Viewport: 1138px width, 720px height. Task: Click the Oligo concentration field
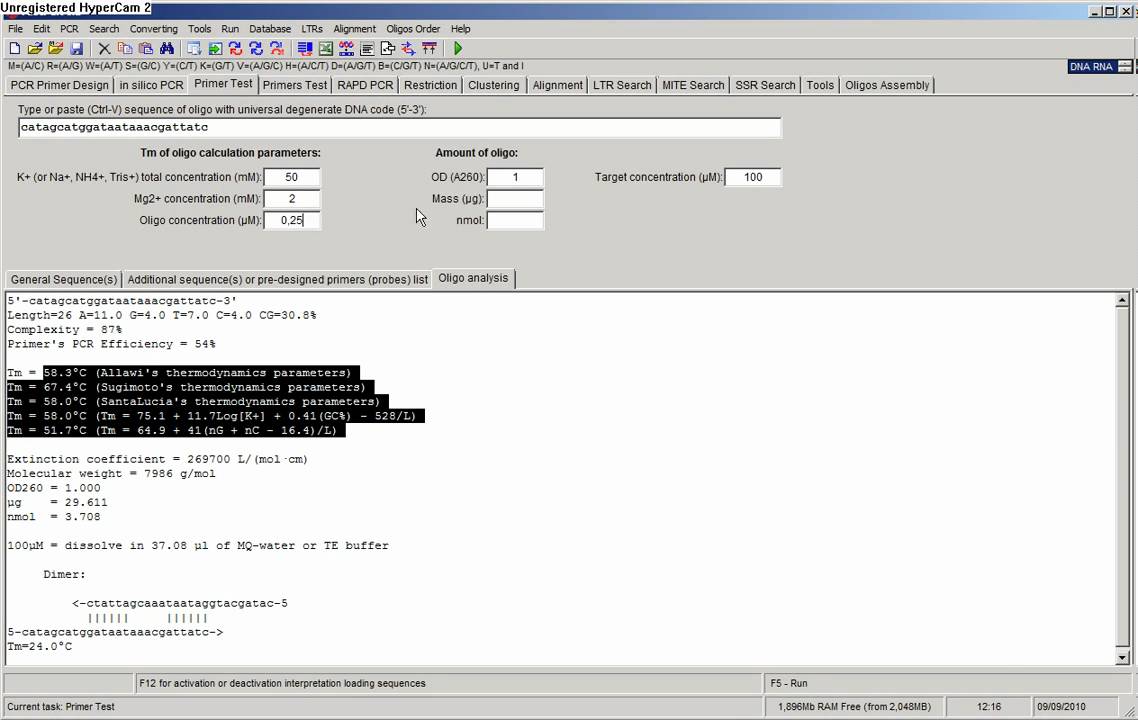(x=292, y=221)
